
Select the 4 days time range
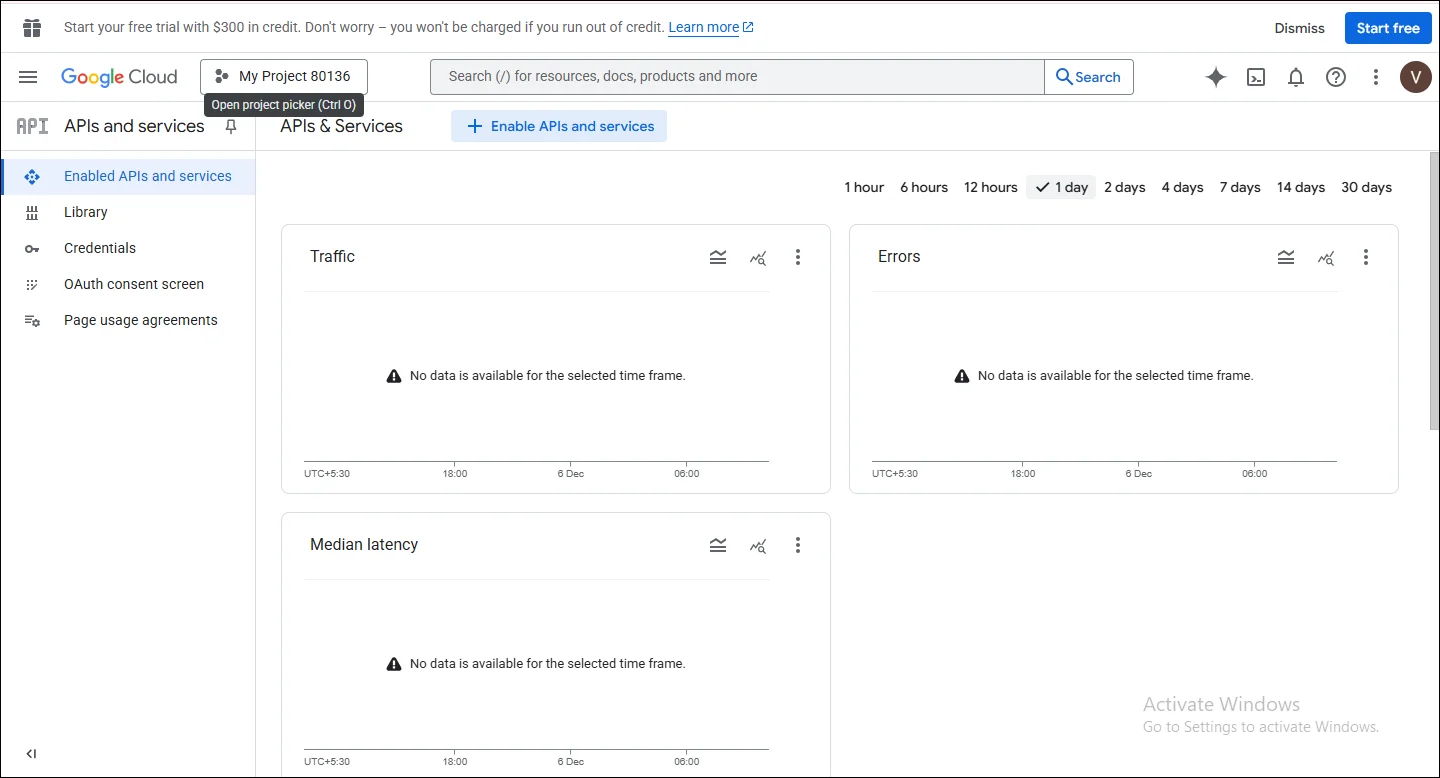click(1182, 187)
